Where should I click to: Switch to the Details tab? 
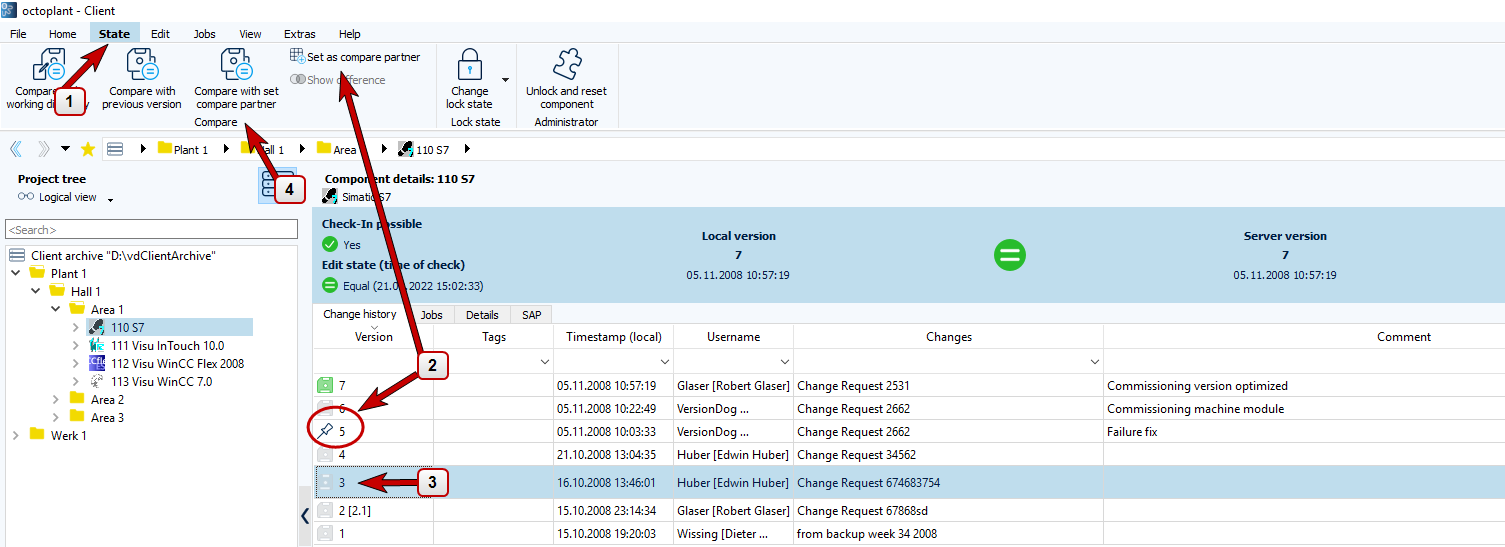point(481,315)
